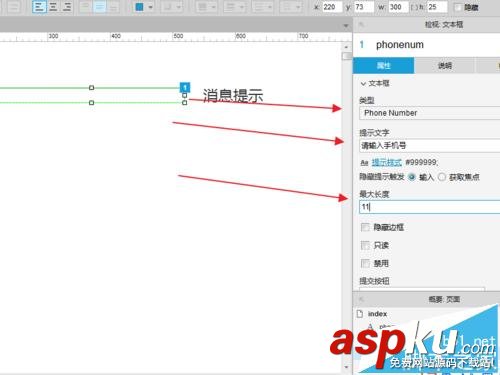500x375 pixels.
Task: Enable the 隐藏边框 checkbox
Action: [x=365, y=227]
